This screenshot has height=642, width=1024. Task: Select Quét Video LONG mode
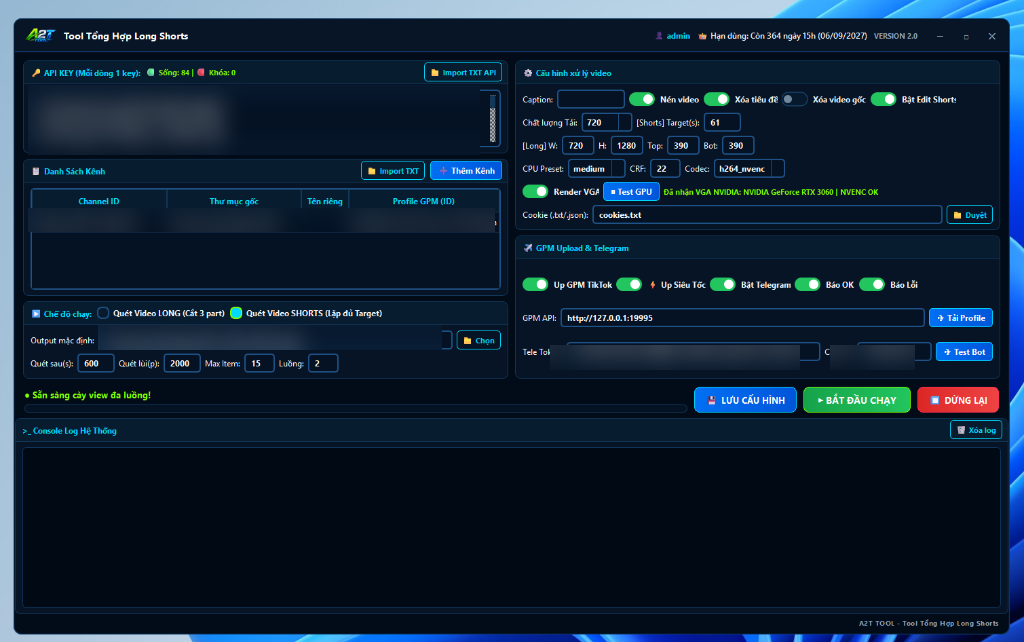point(103,313)
